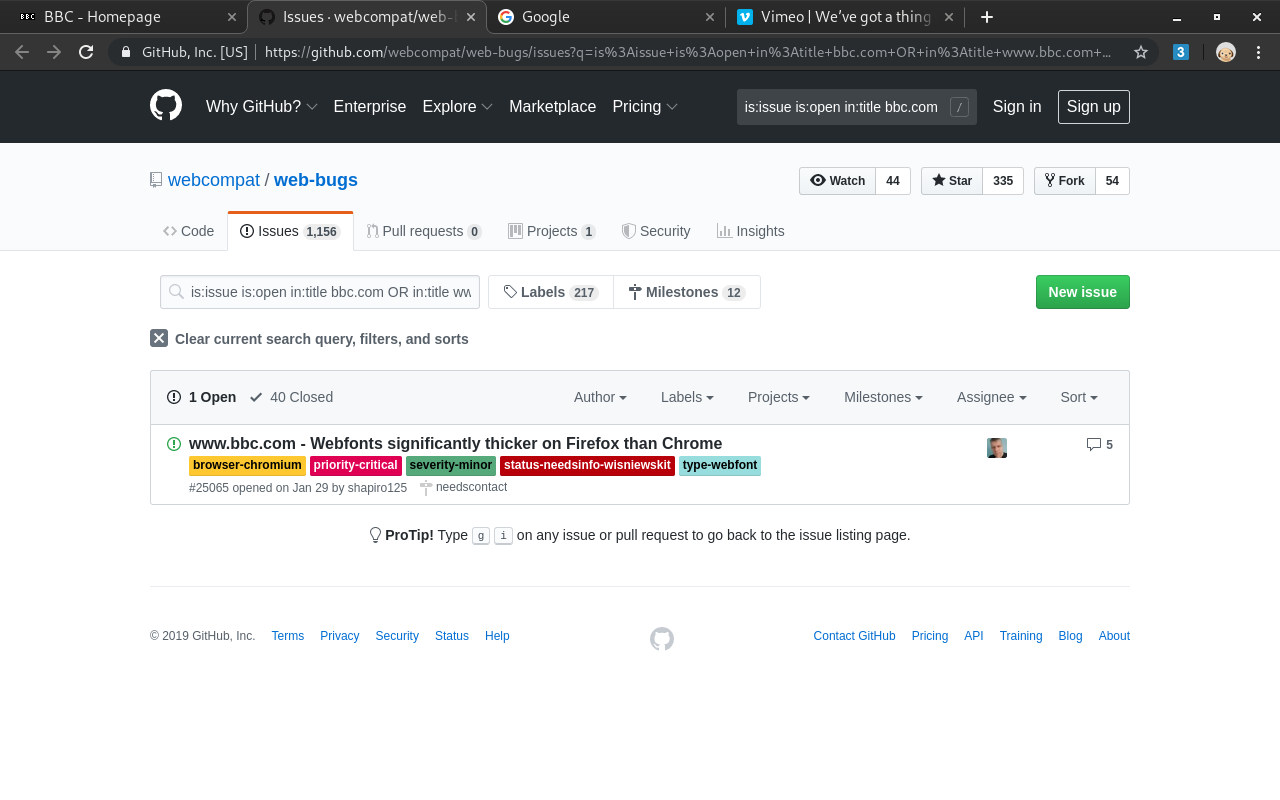
Task: Open the Contact GitHub footer link
Action: [854, 636]
